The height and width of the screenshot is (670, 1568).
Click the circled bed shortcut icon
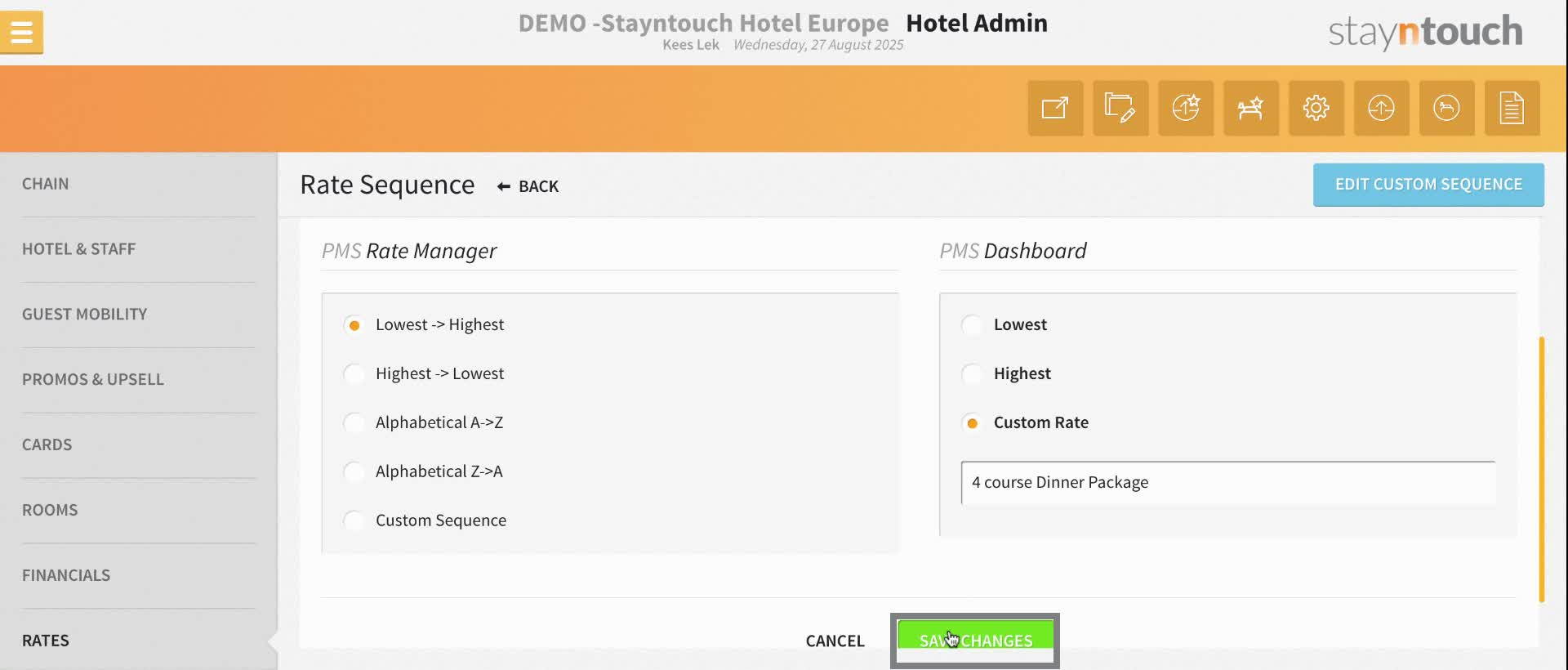[1447, 108]
